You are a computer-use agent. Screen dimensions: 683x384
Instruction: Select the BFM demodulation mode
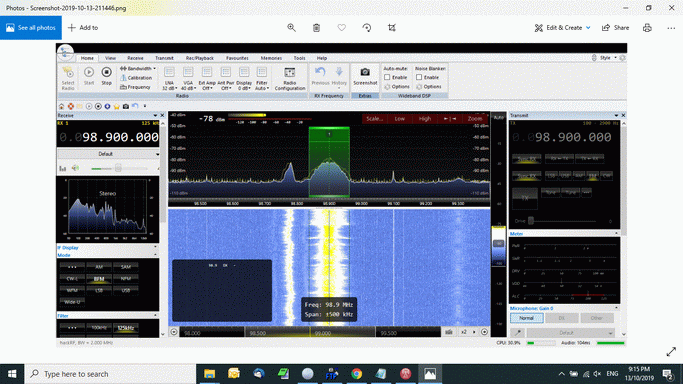[x=99, y=279]
